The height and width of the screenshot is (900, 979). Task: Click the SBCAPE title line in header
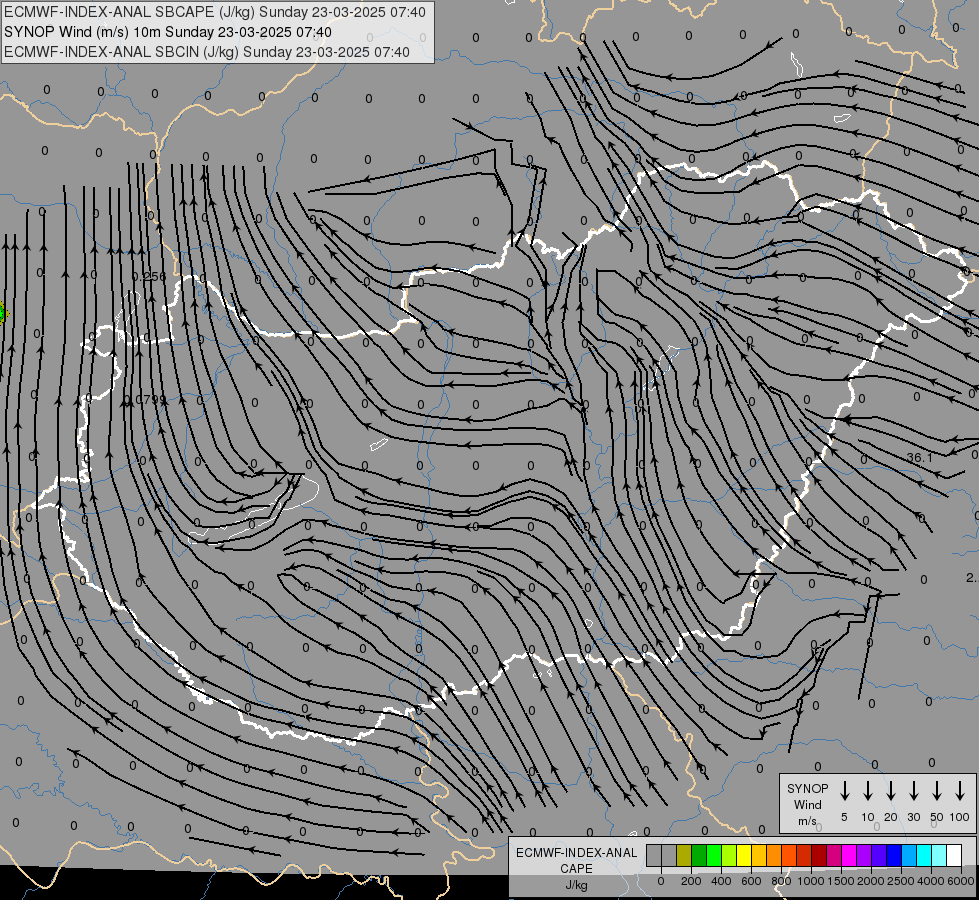point(215,12)
